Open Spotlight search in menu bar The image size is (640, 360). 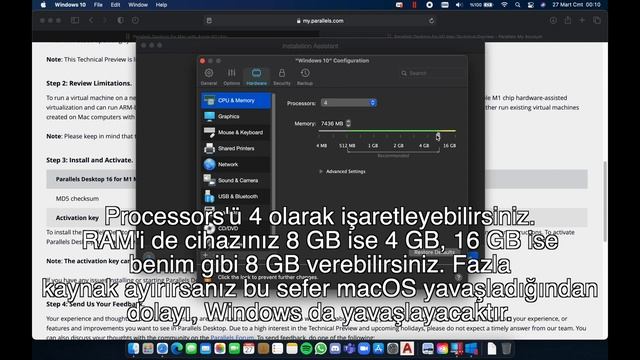click(518, 5)
